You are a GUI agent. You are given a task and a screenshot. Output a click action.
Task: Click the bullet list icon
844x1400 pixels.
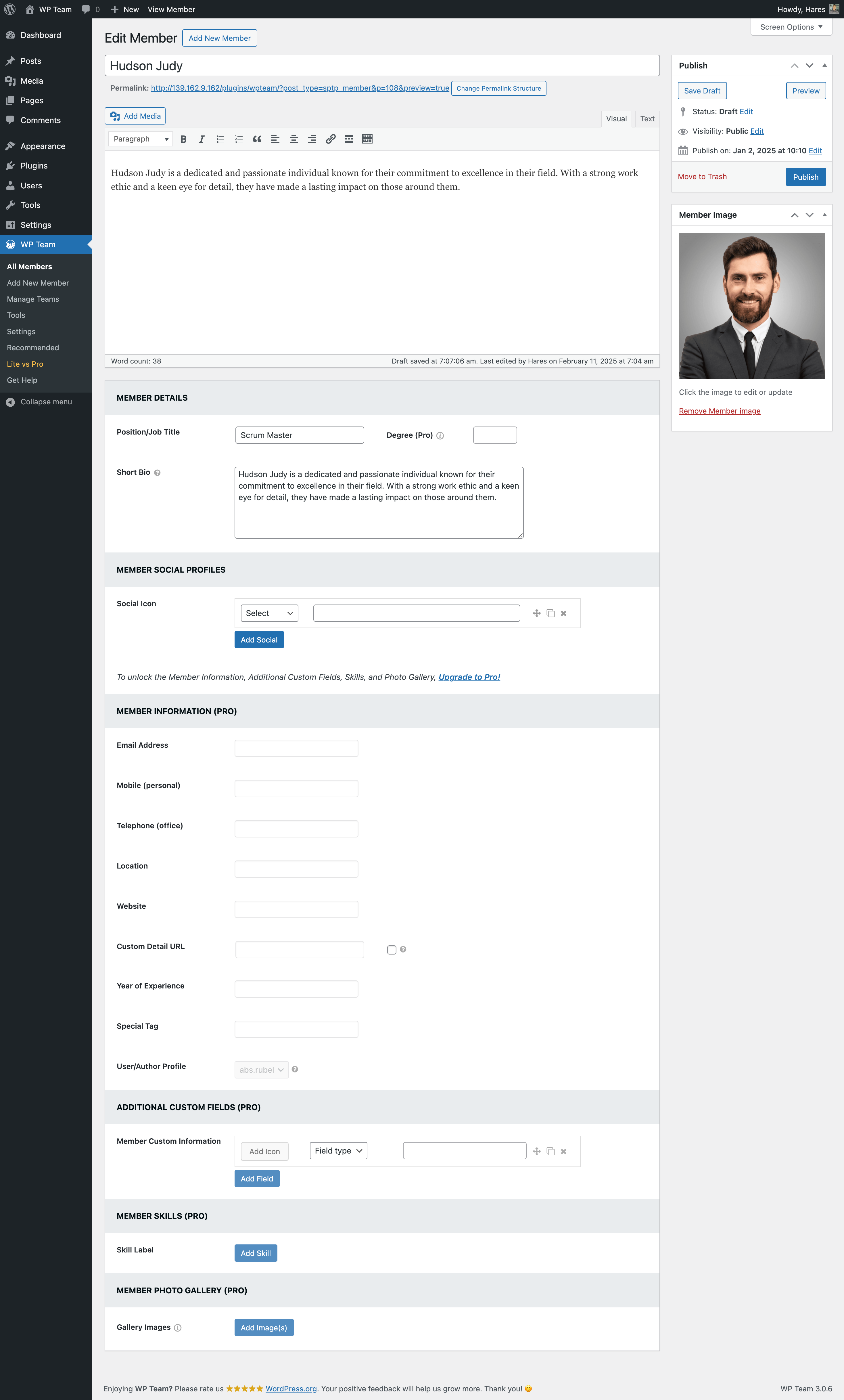[220, 139]
